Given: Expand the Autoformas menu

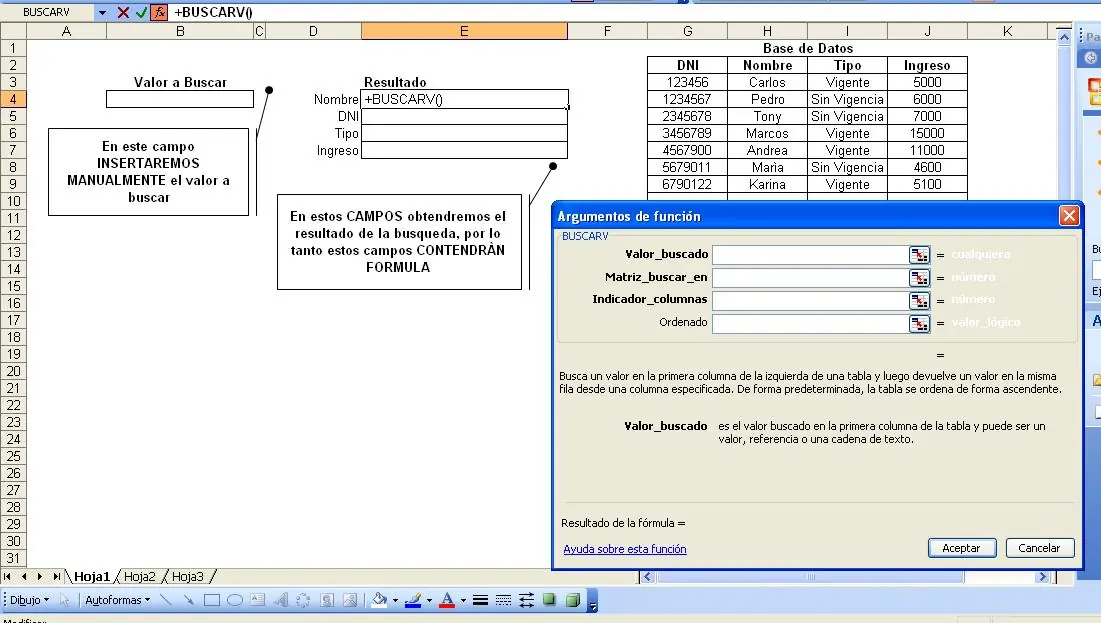Looking at the screenshot, I should point(117,600).
